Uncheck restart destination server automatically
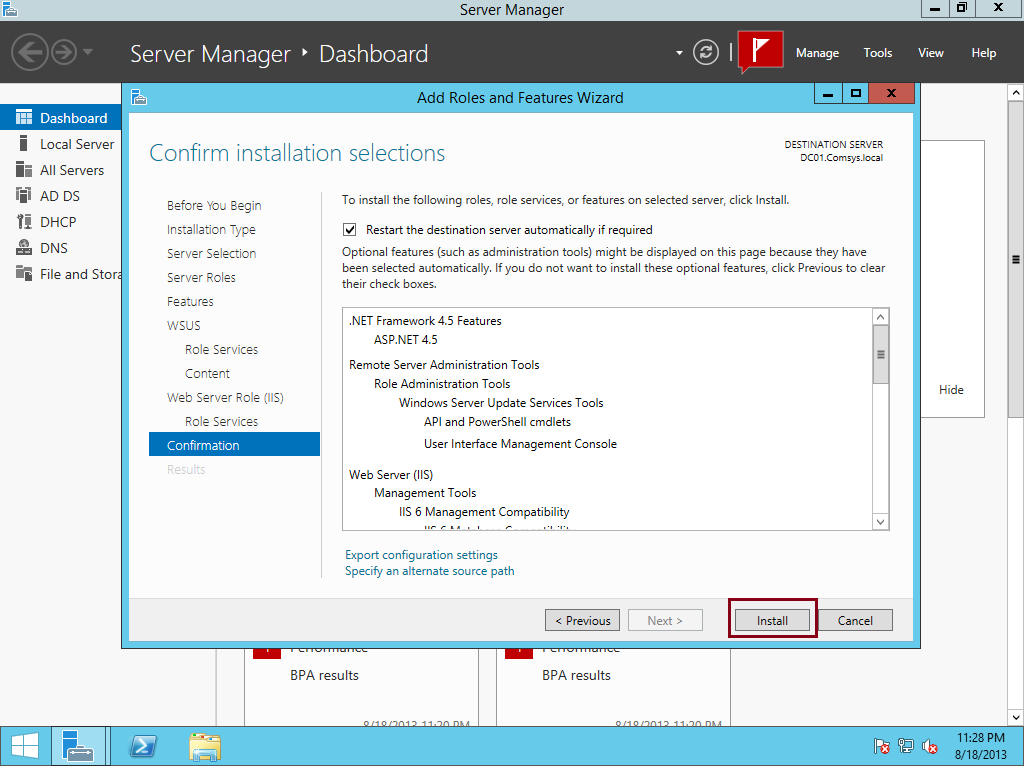The image size is (1024, 766). 349,229
